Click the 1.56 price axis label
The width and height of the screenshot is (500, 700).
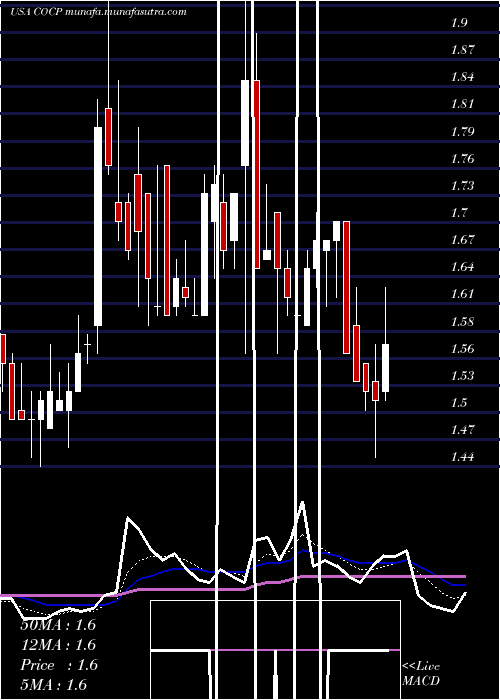click(462, 349)
